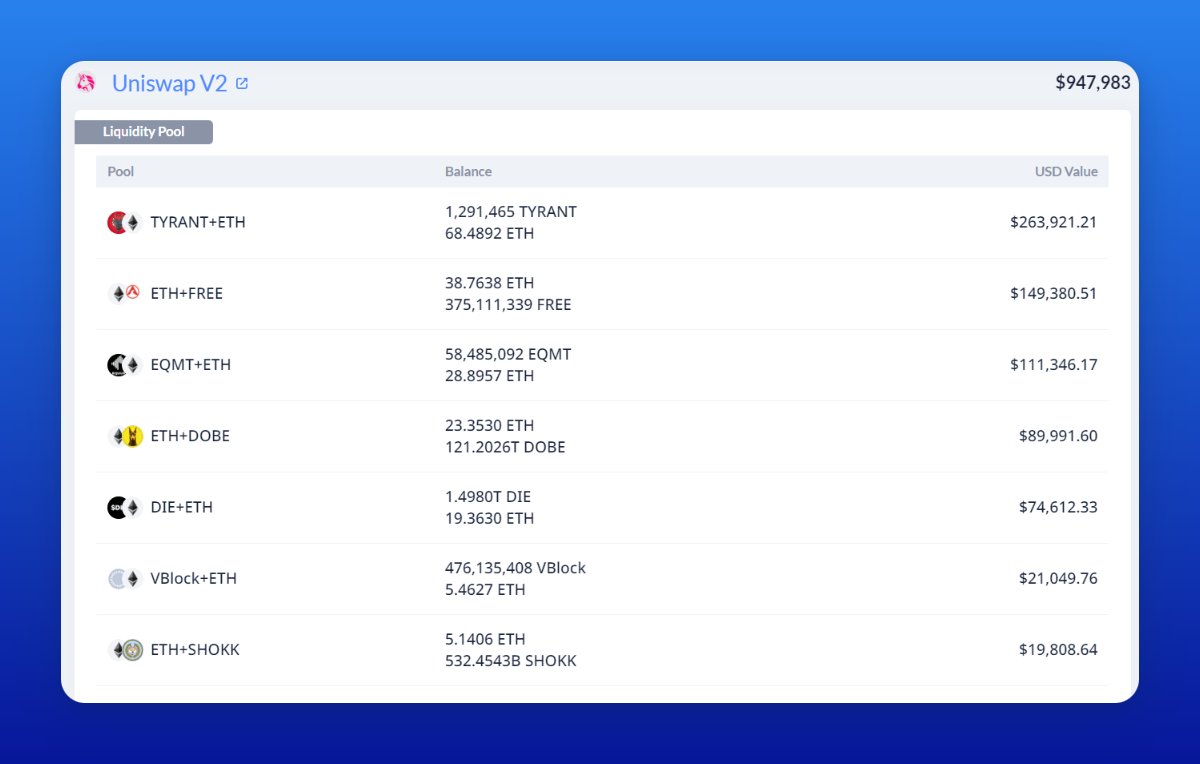The width and height of the screenshot is (1200, 764).
Task: Click the EQMT+ETH token pair icon
Action: pos(124,365)
